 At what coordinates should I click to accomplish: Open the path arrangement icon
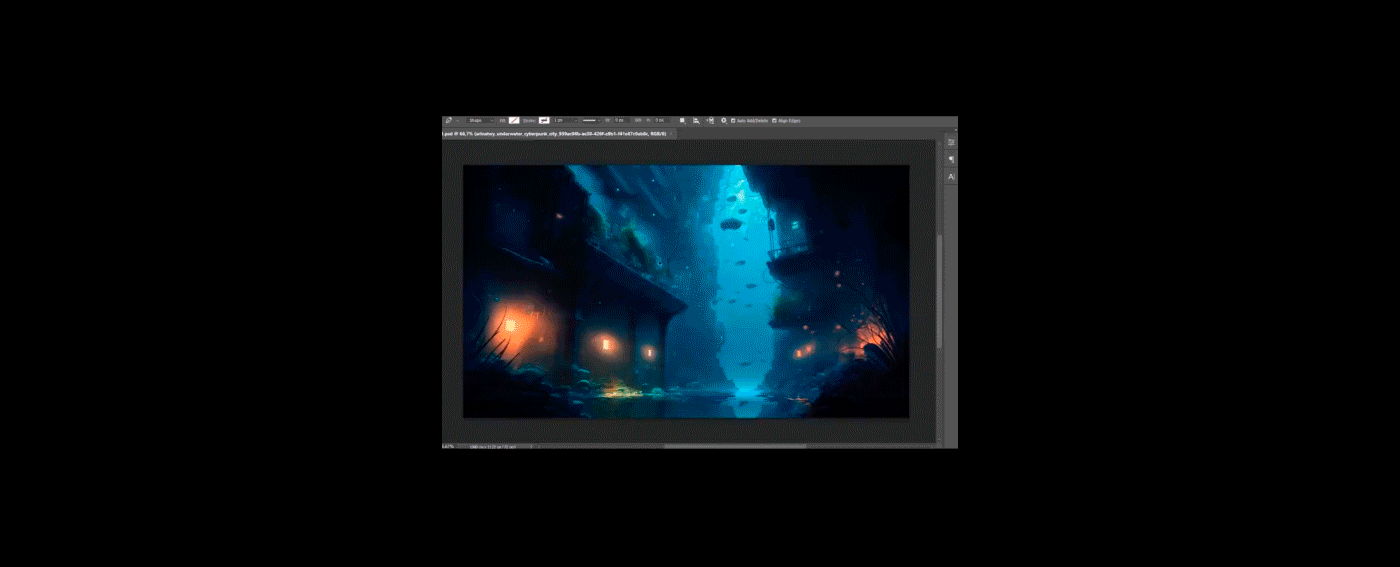710,120
